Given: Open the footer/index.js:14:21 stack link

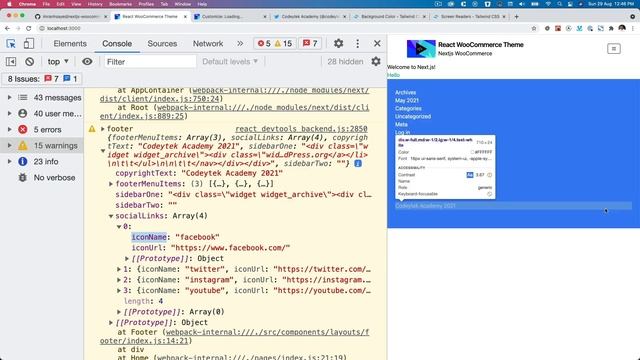Looking at the screenshot, I should click(x=234, y=336).
